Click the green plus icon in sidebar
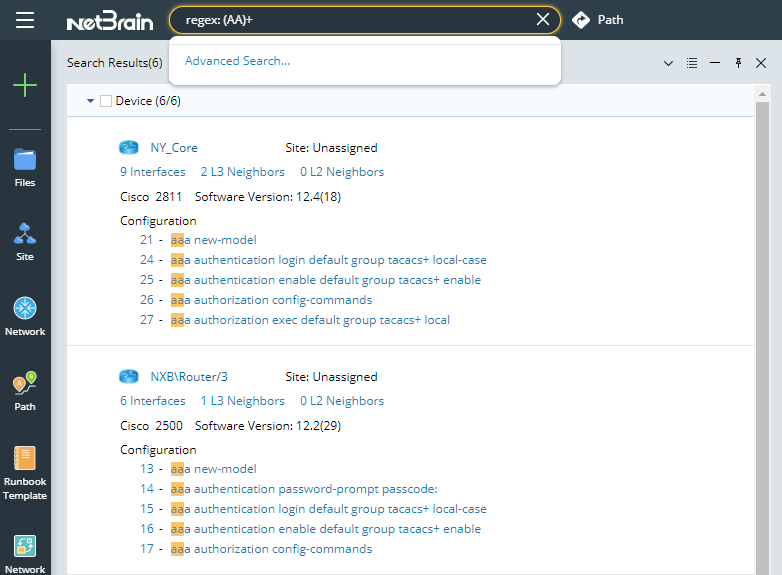This screenshot has width=782, height=575. tap(25, 85)
